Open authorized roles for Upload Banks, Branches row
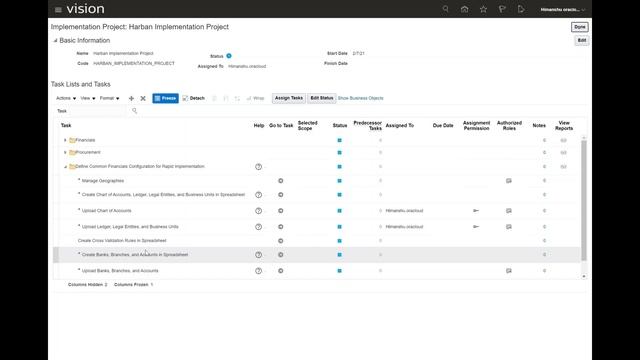The image size is (640, 360). click(509, 271)
